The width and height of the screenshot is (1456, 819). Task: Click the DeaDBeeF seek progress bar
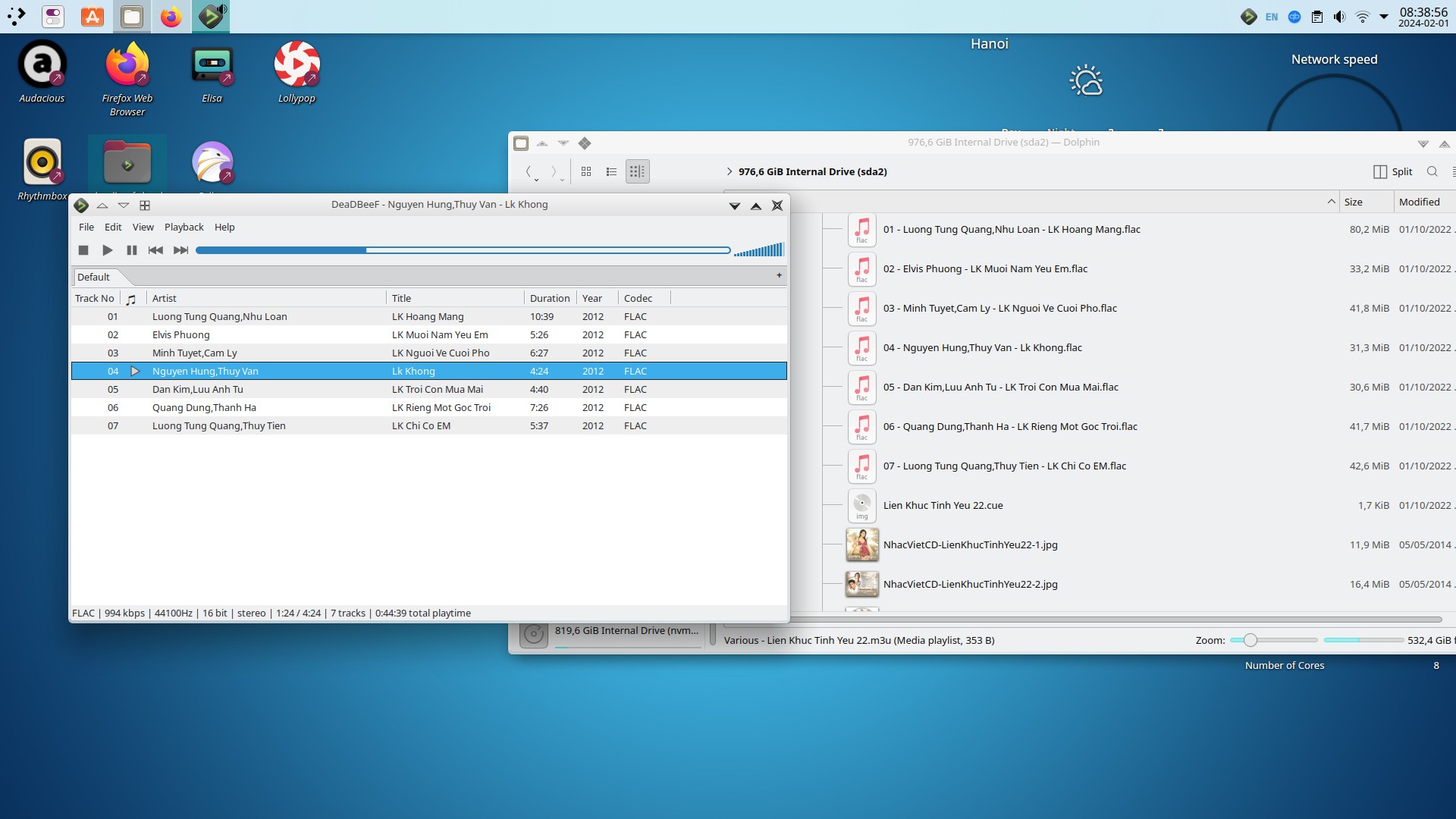[463, 250]
